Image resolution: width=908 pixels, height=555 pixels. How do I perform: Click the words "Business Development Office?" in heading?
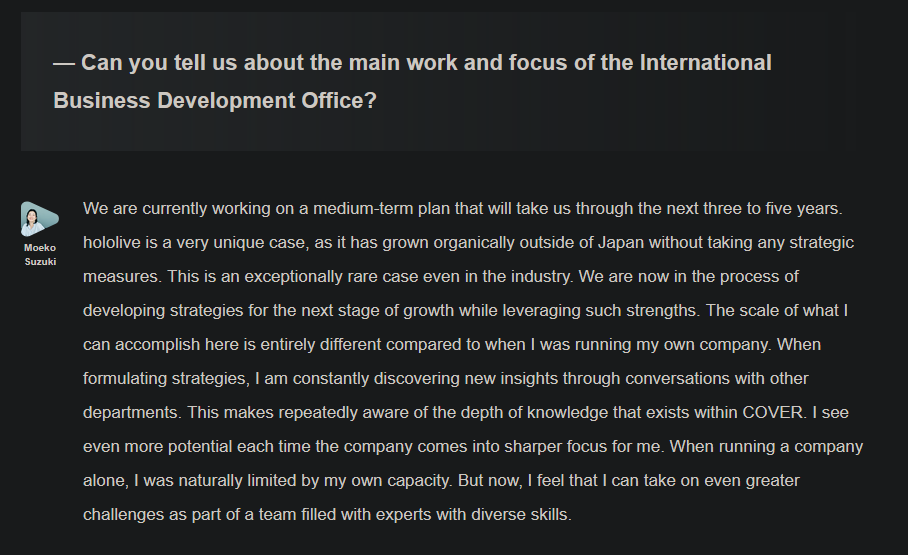[215, 101]
